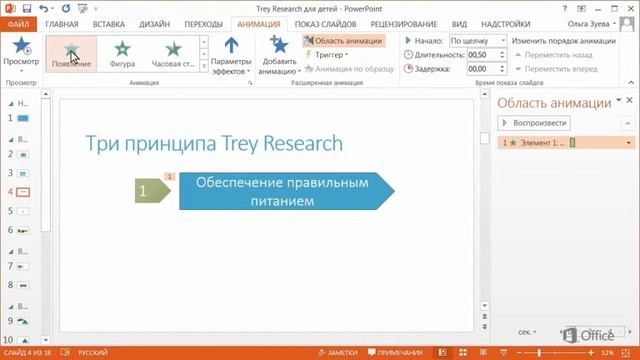Click the slide title Три принципа Trey Research
This screenshot has height=360, width=640.
click(x=214, y=143)
